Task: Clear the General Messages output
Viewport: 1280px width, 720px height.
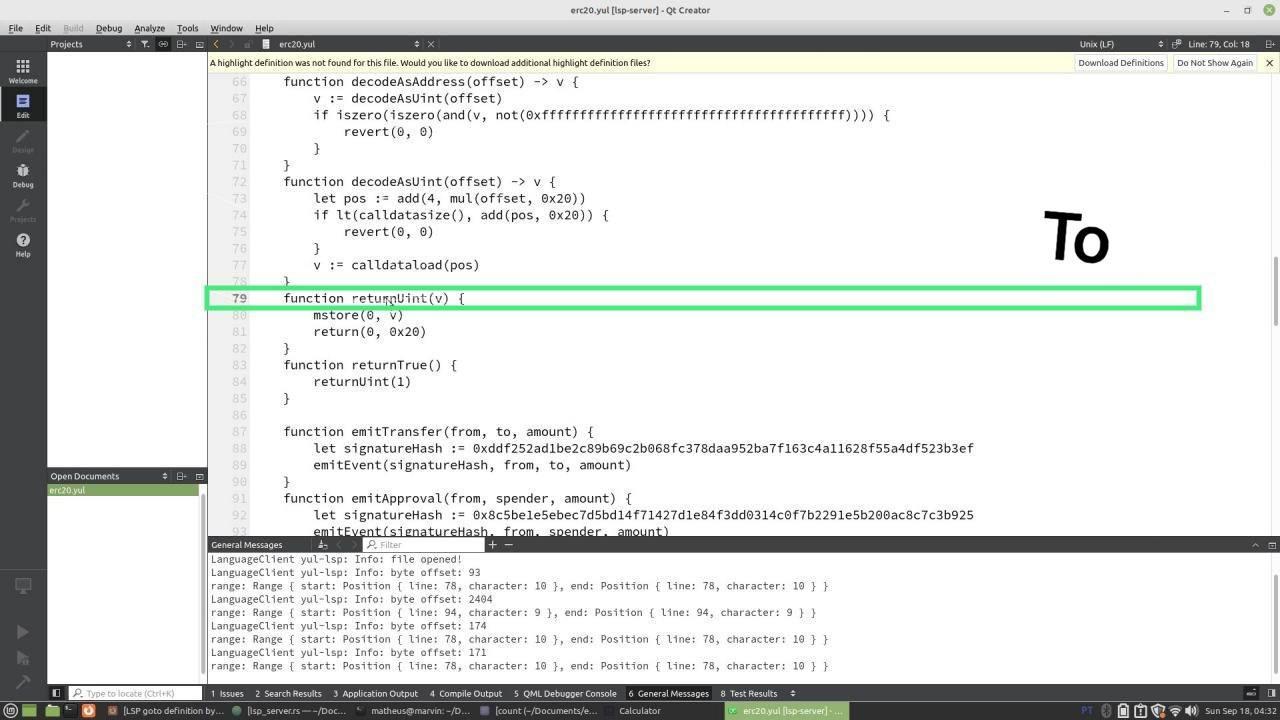Action: point(323,545)
